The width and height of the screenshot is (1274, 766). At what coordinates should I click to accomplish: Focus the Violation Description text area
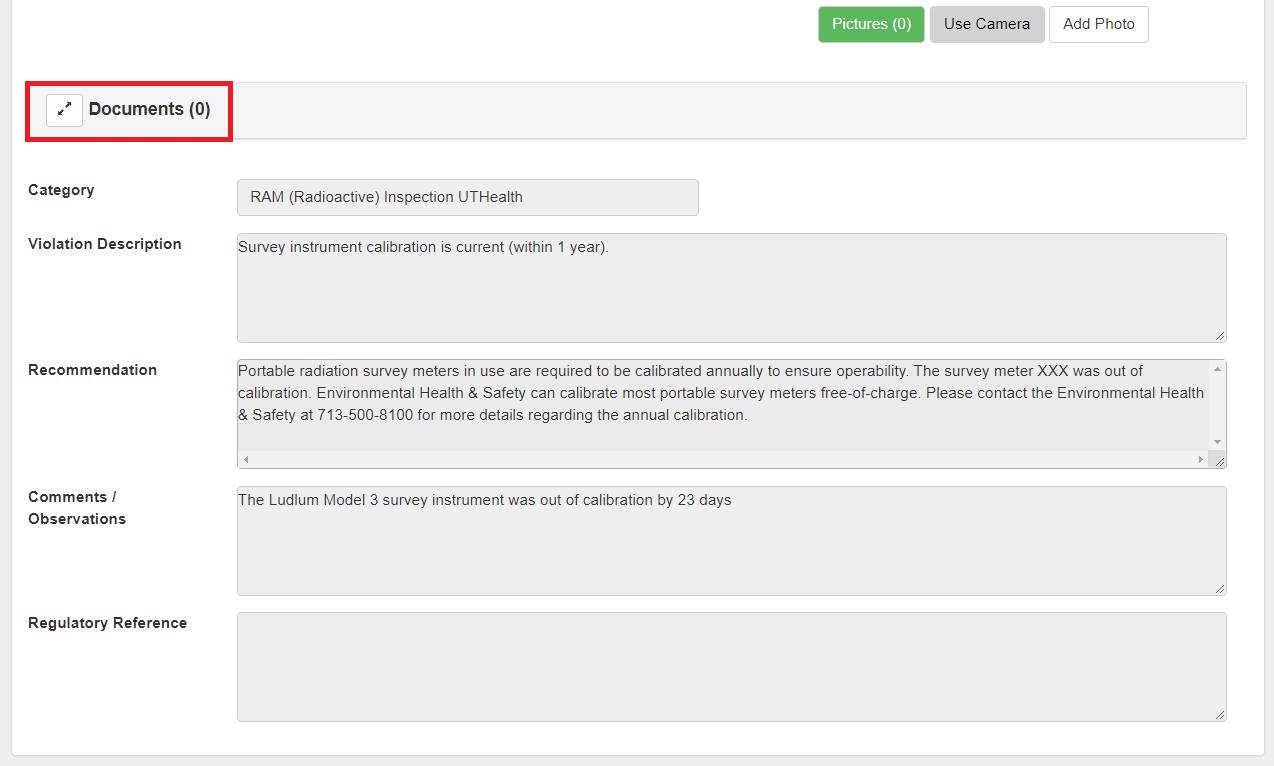730,288
